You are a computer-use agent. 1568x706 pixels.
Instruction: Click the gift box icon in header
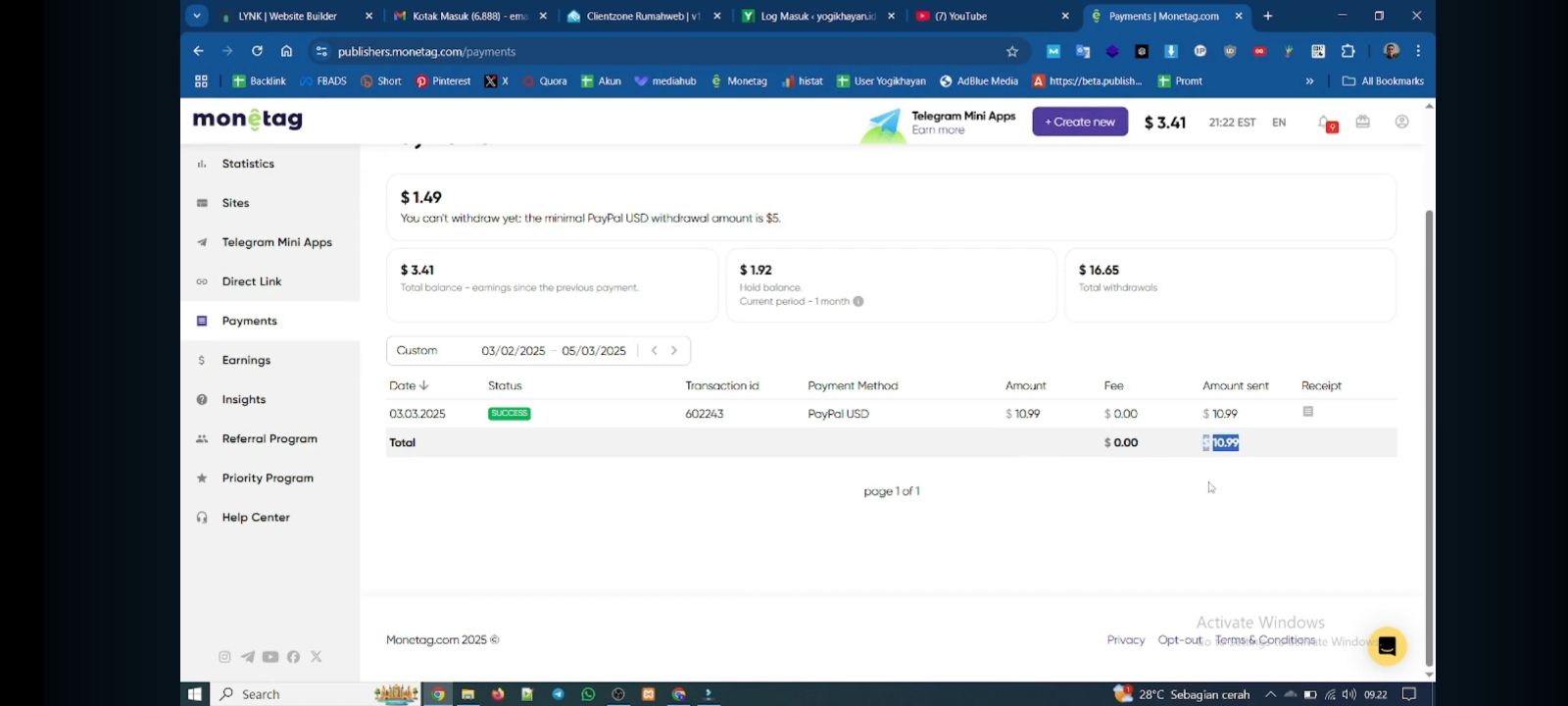click(1362, 122)
